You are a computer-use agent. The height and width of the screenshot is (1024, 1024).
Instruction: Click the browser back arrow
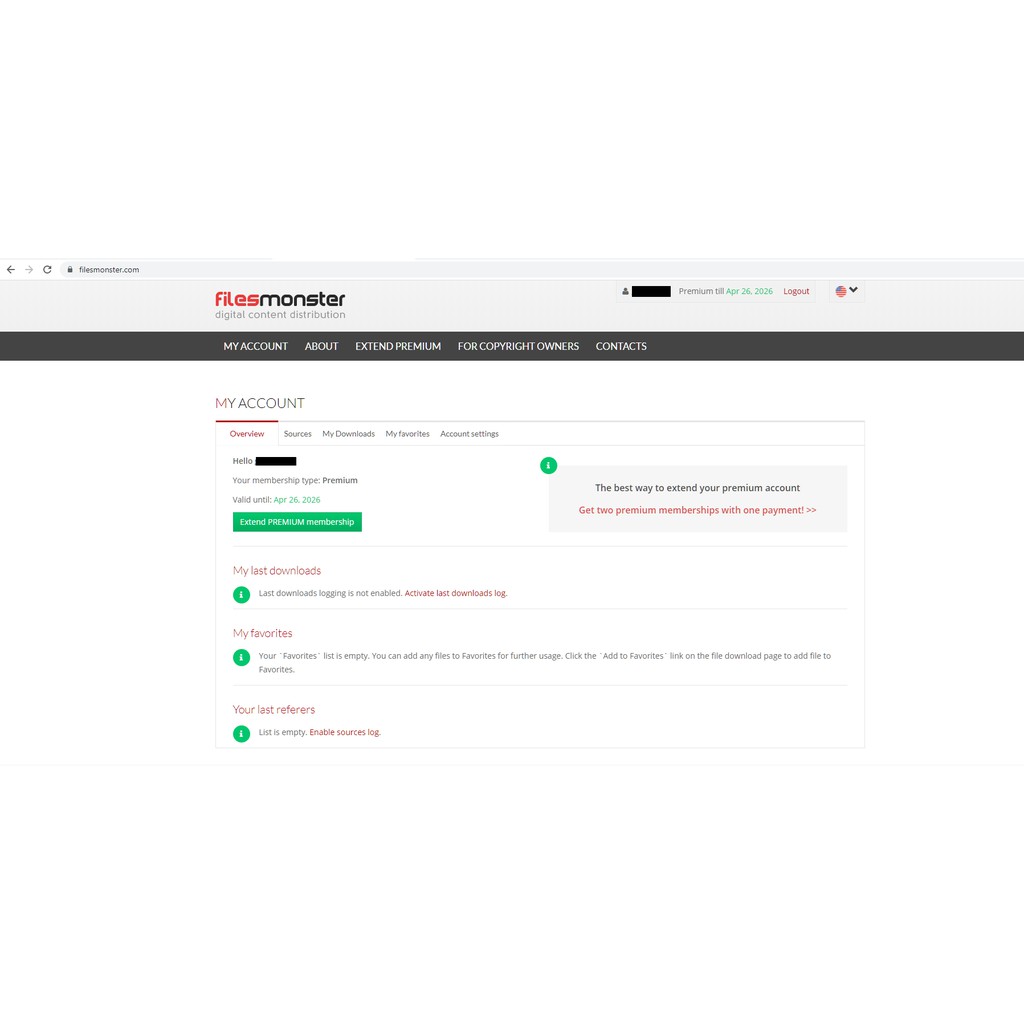coord(11,270)
